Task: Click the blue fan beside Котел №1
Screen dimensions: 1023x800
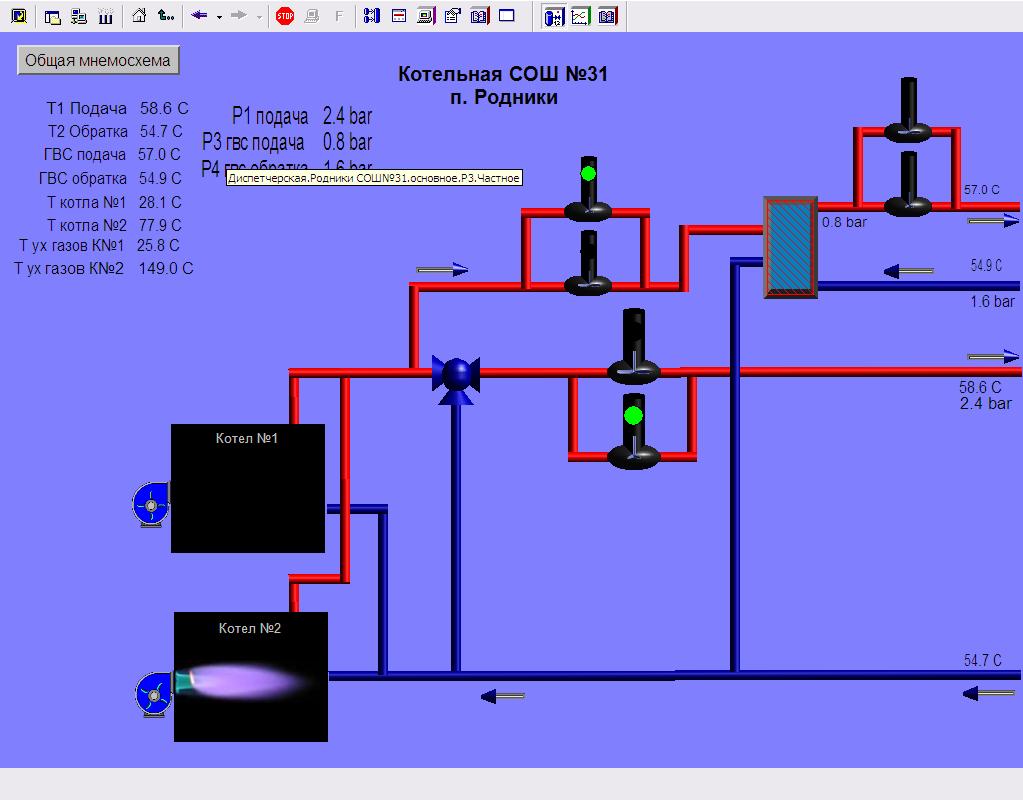Action: pos(151,504)
